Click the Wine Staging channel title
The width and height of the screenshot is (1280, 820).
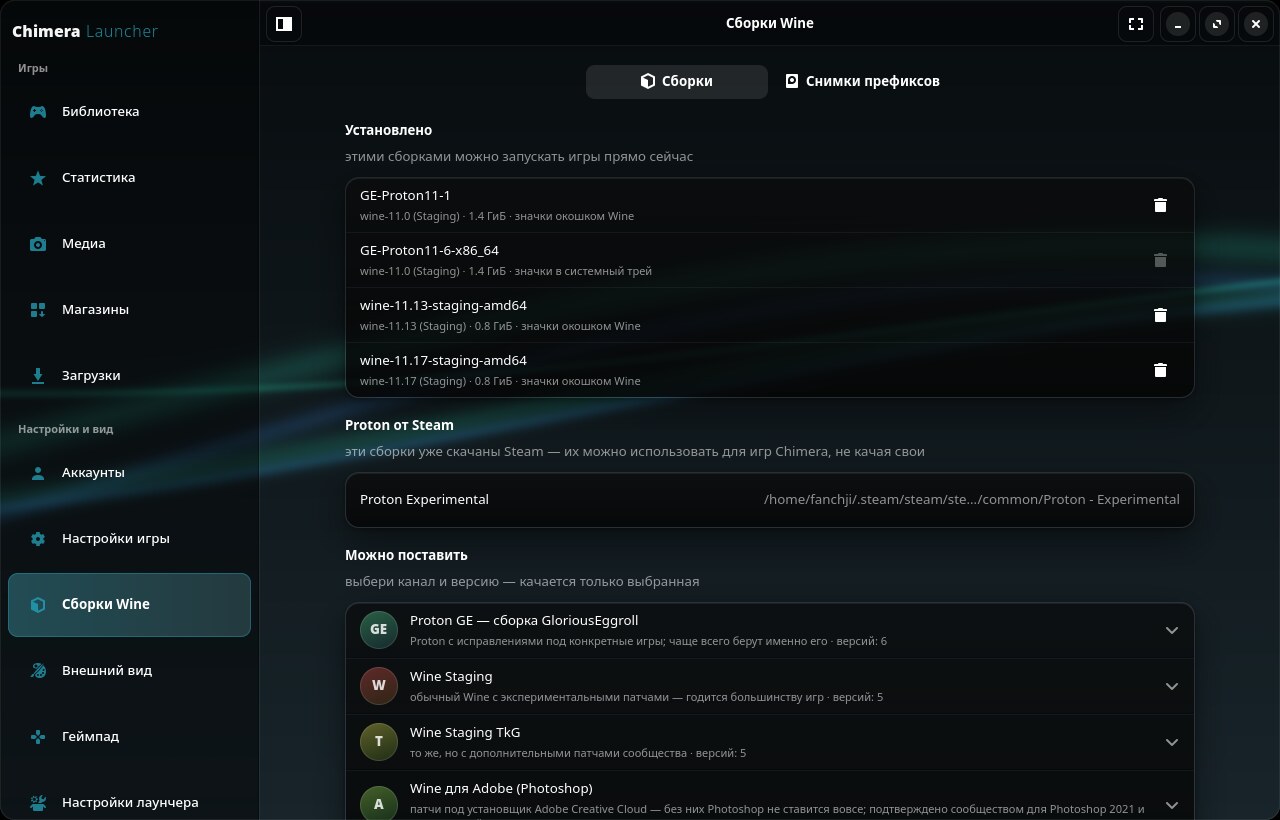[x=451, y=677]
